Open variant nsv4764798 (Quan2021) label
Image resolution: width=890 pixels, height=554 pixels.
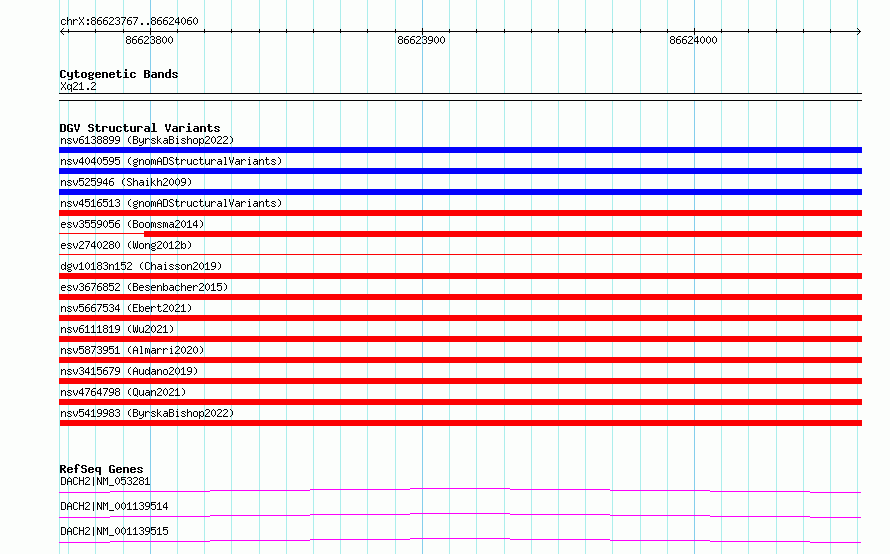point(123,392)
